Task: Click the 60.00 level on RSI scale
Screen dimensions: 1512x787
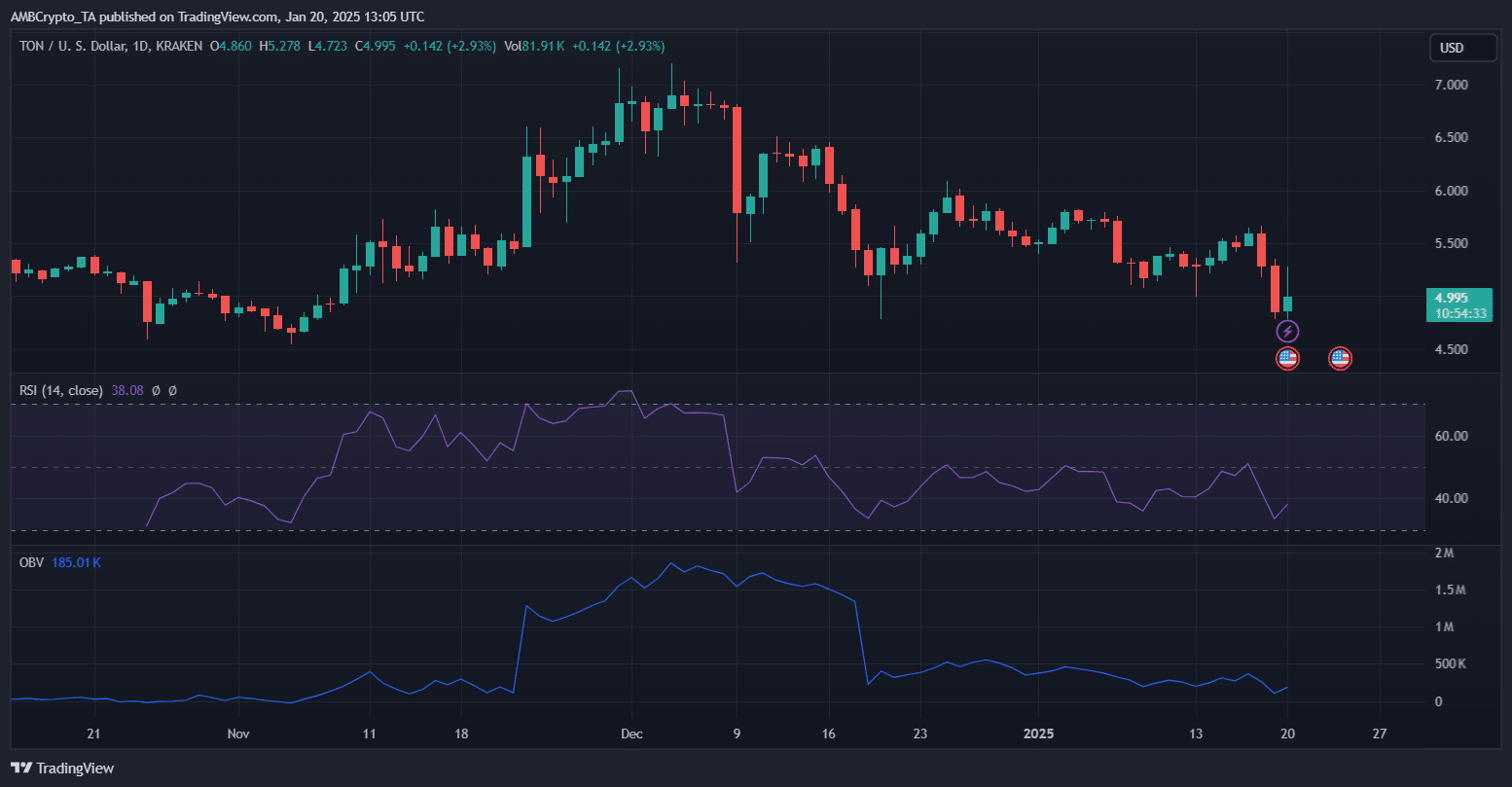Action: pyautogui.click(x=1453, y=436)
